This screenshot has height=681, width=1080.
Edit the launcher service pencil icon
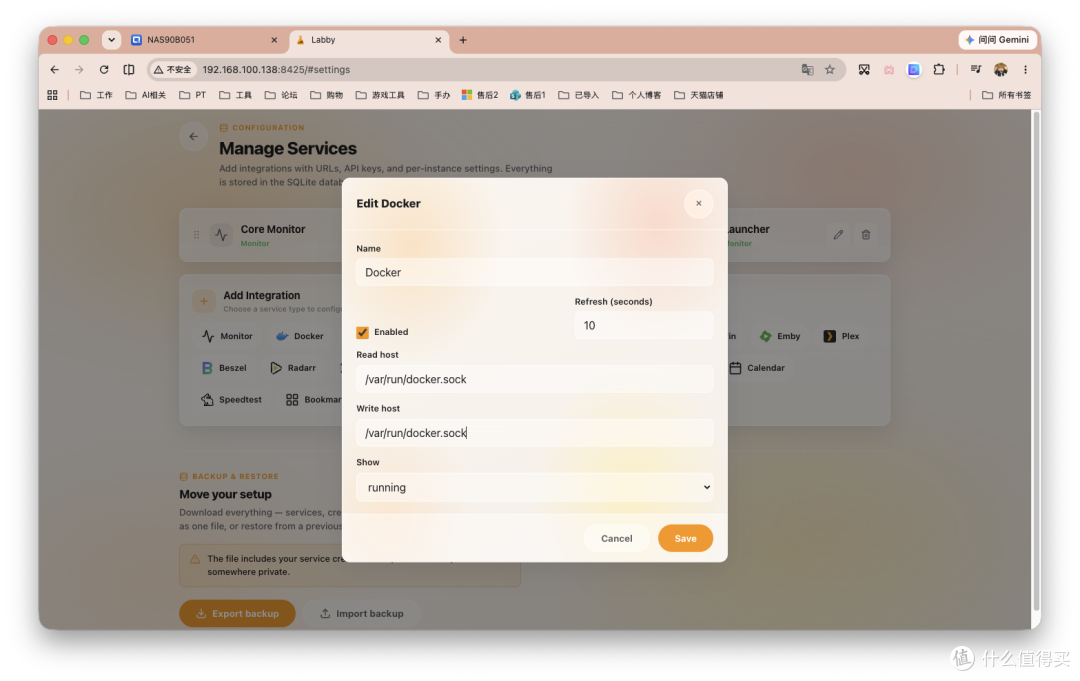pyautogui.click(x=838, y=235)
